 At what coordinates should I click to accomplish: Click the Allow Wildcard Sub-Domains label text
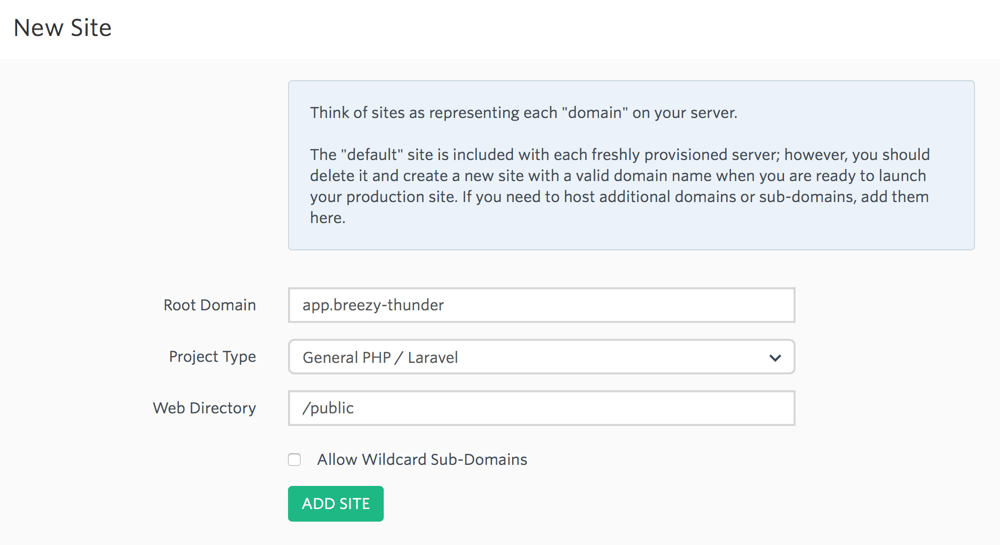(422, 460)
